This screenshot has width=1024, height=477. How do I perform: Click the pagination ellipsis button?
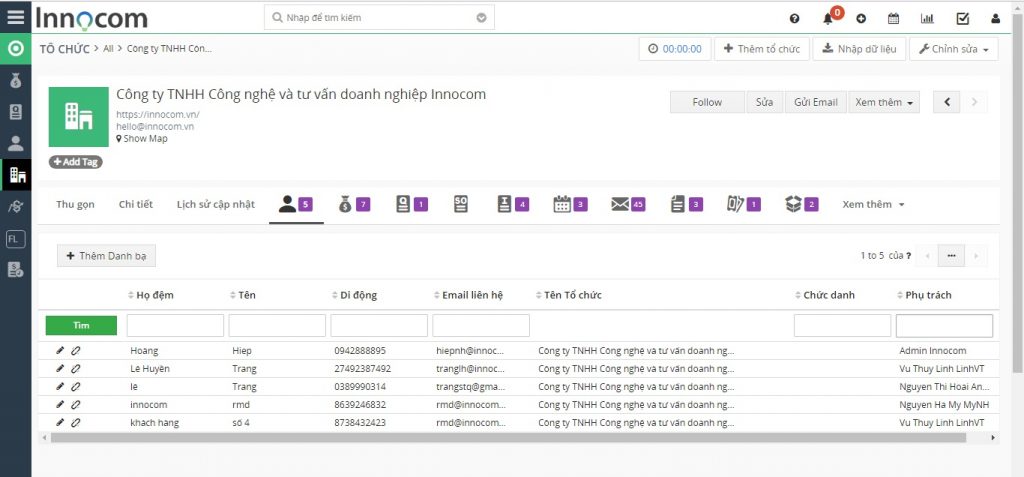[952, 255]
